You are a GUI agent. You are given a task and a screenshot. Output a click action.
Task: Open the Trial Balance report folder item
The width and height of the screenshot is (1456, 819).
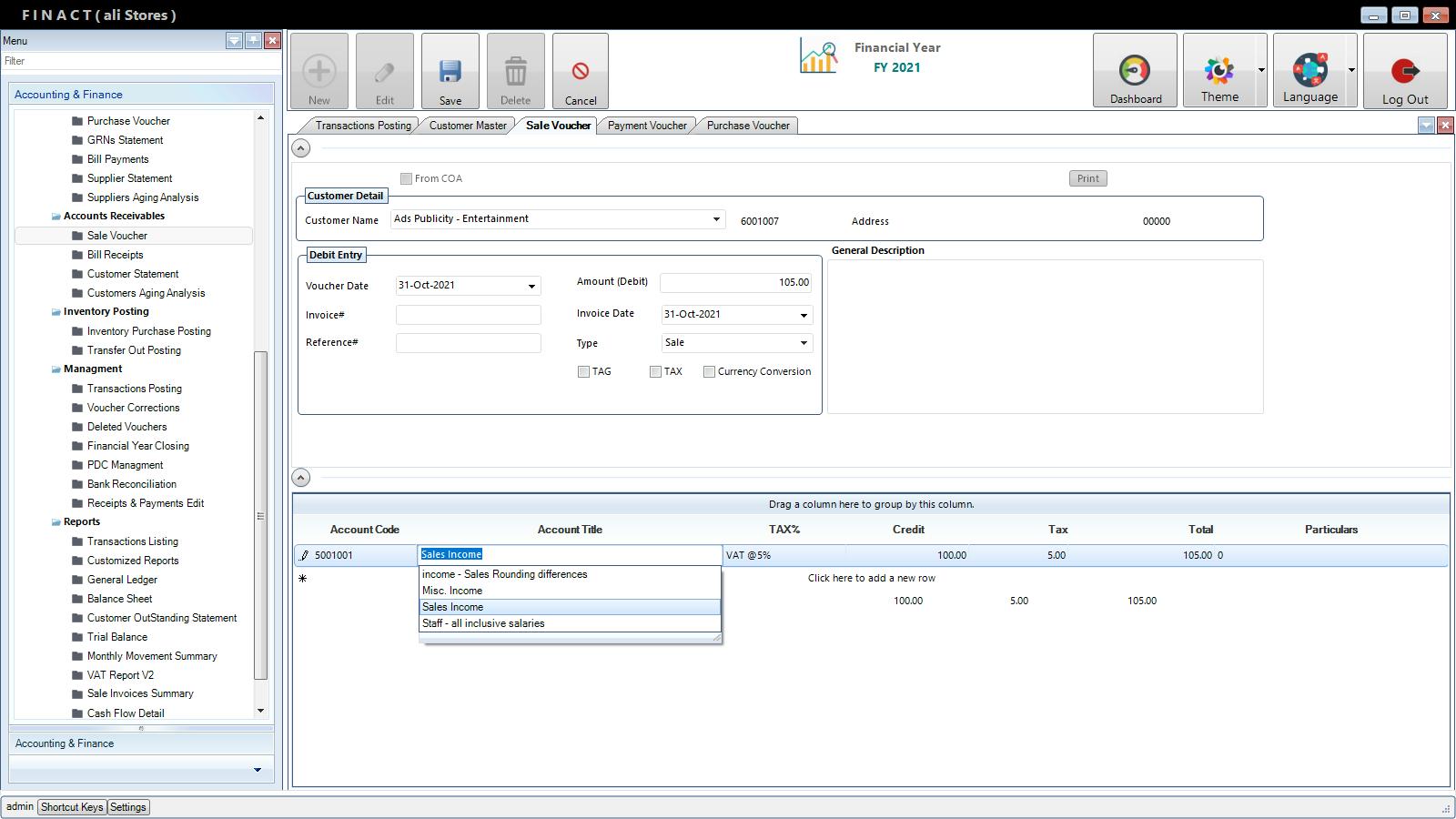[116, 637]
